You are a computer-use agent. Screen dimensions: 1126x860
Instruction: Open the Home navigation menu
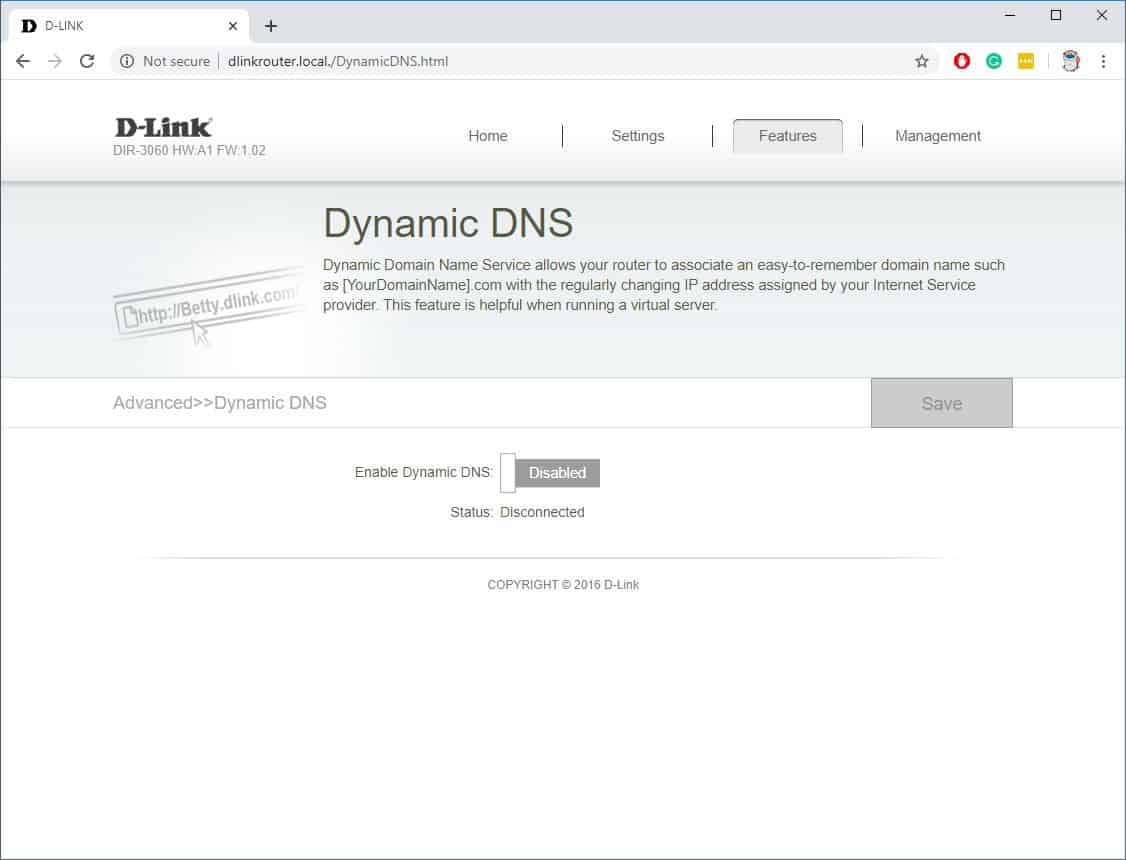pyautogui.click(x=487, y=136)
